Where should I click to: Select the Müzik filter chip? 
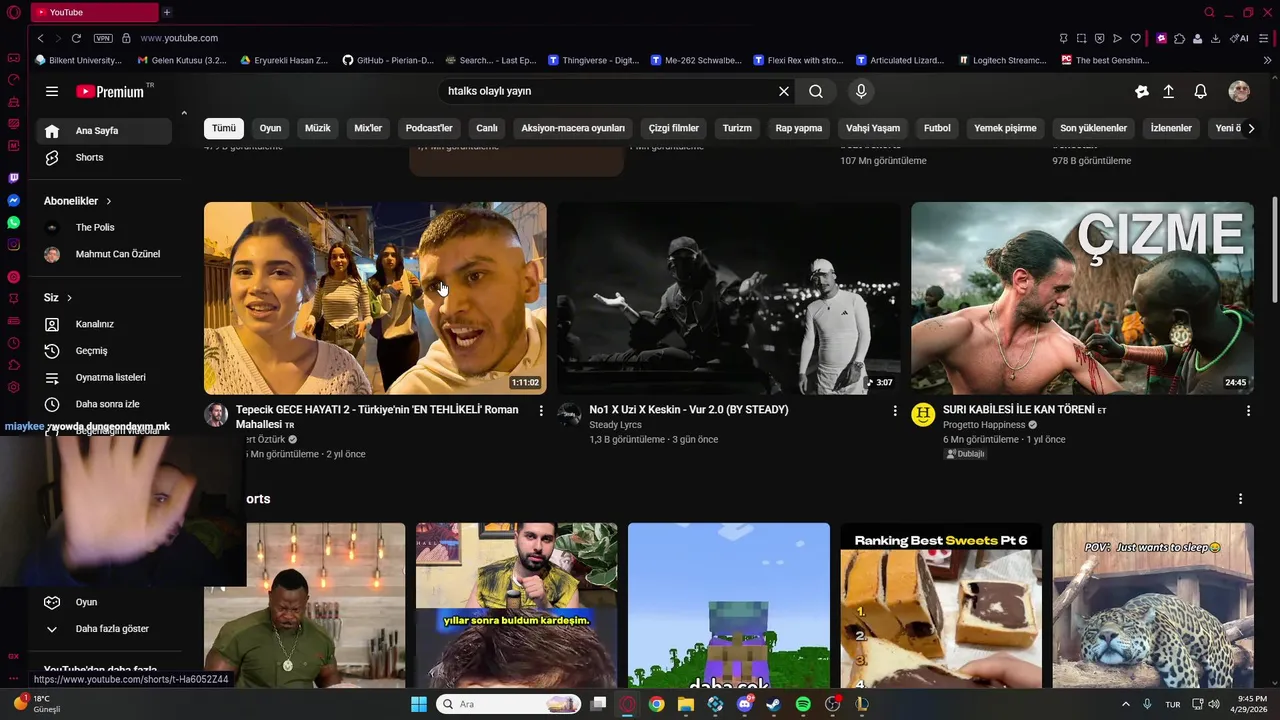(x=317, y=128)
